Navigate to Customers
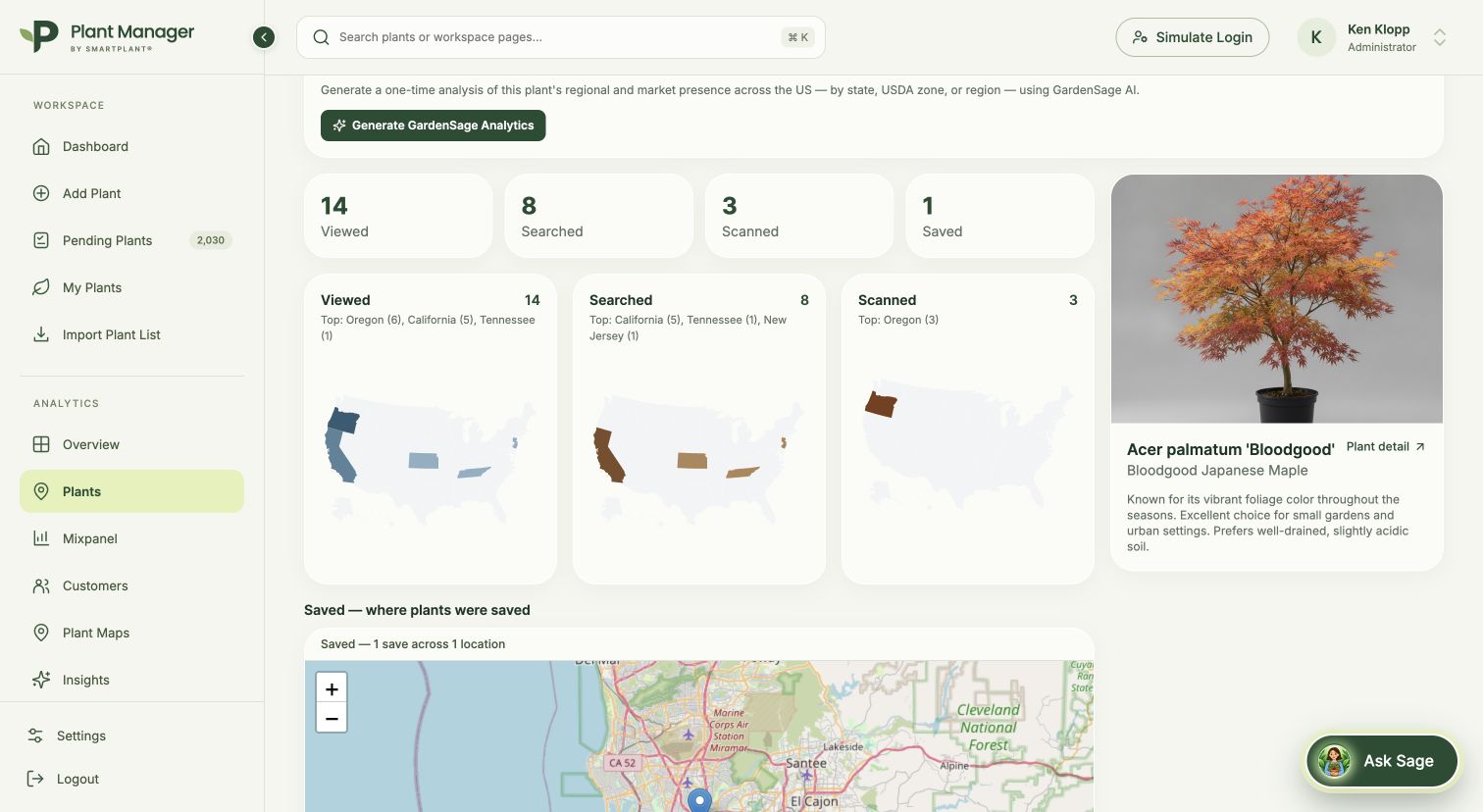This screenshot has height=812, width=1483. click(131, 585)
